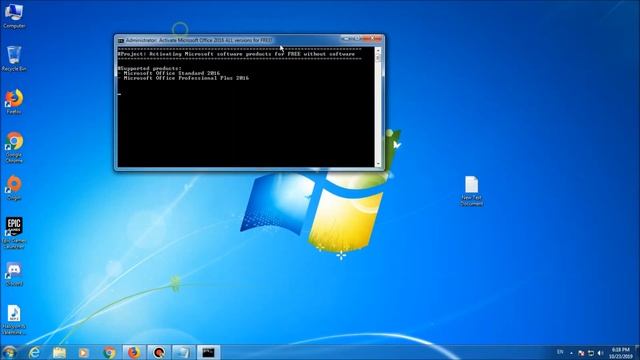Click the console scrollbar up arrow
Image resolution: width=640 pixels, height=360 pixels.
(x=378, y=51)
